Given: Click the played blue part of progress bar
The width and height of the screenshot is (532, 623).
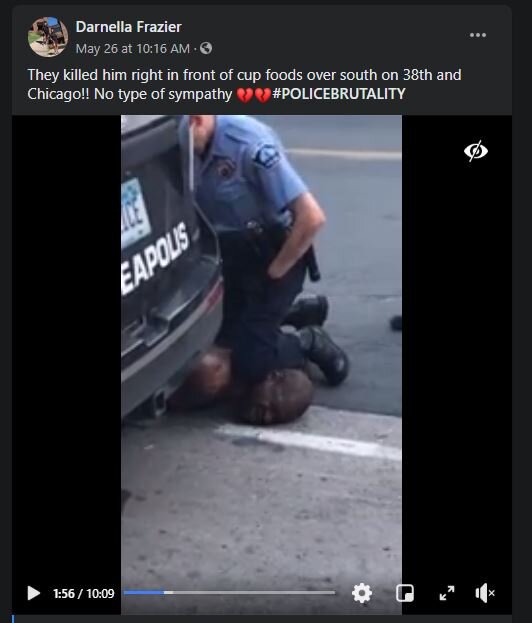Looking at the screenshot, I should [144, 592].
